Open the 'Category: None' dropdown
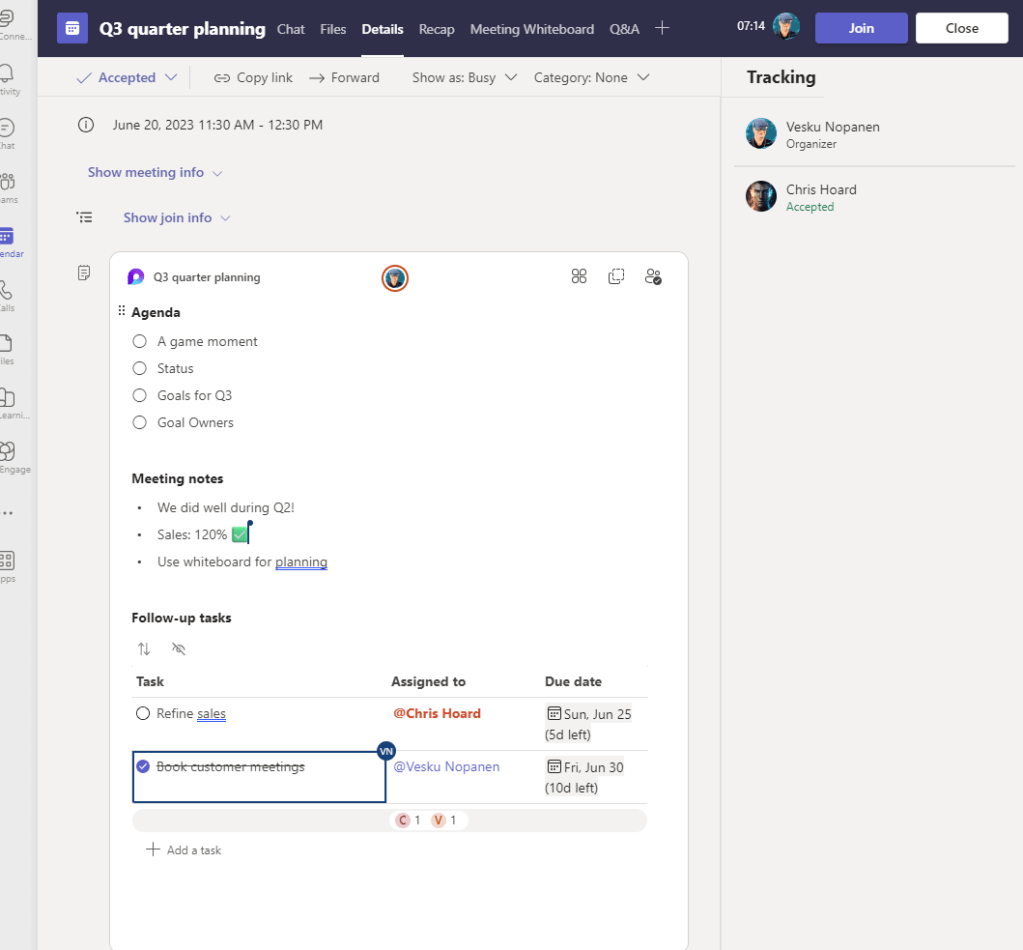 [591, 78]
